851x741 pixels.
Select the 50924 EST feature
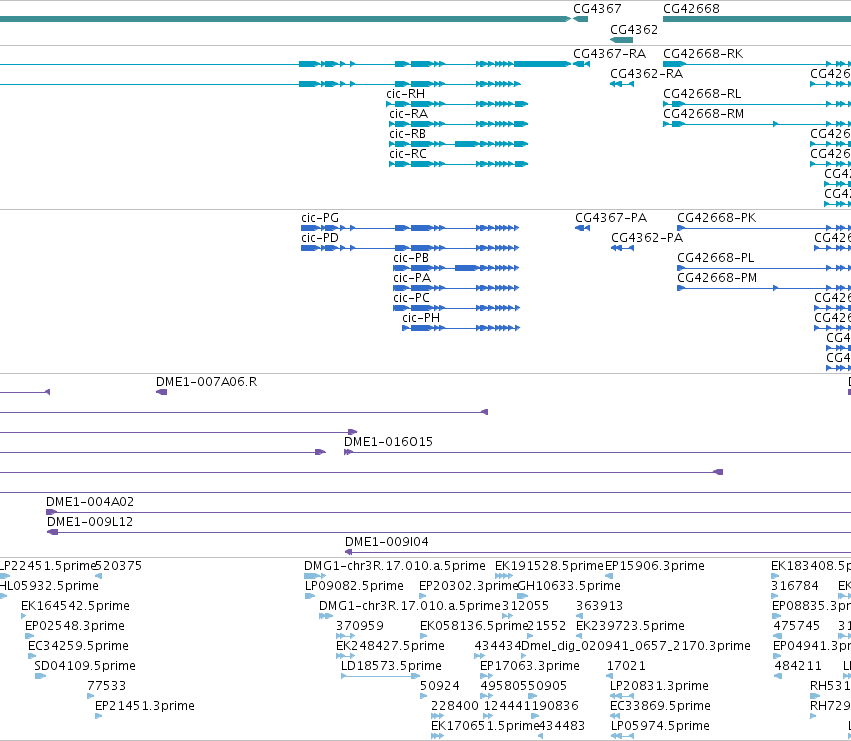[x=423, y=696]
